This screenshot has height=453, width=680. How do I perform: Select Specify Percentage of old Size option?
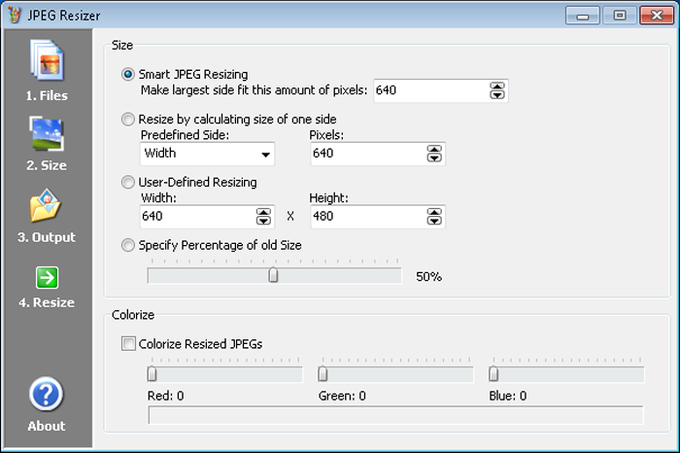tap(128, 245)
